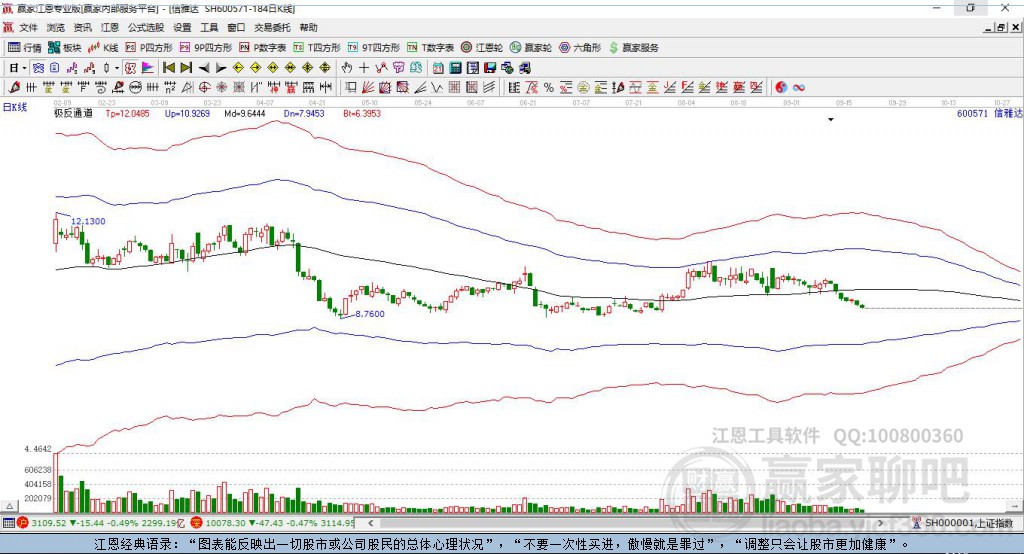Open the 帮助 menu
The height and width of the screenshot is (554, 1024).
pos(308,27)
